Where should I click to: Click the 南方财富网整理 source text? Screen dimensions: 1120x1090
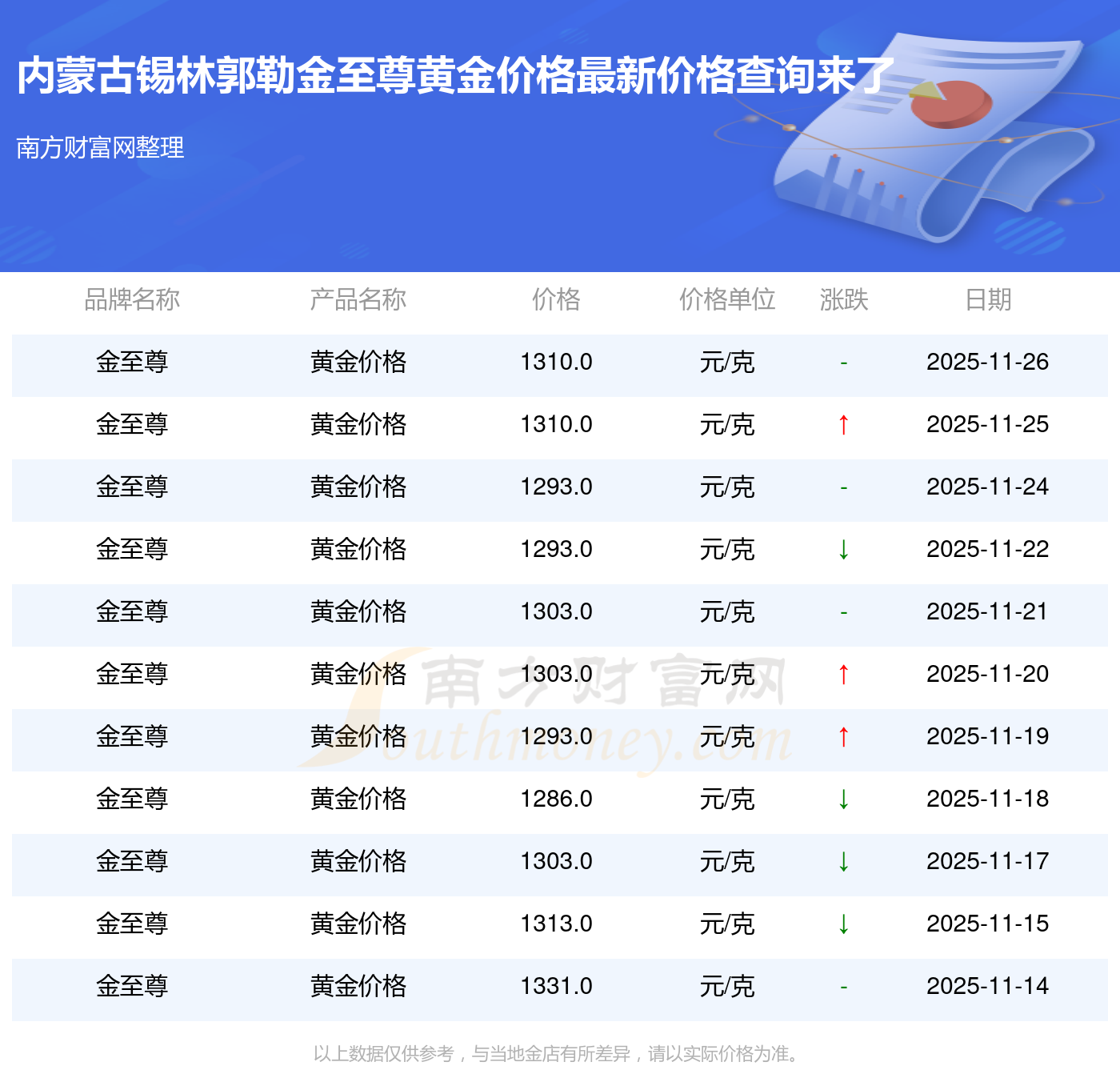[x=101, y=148]
